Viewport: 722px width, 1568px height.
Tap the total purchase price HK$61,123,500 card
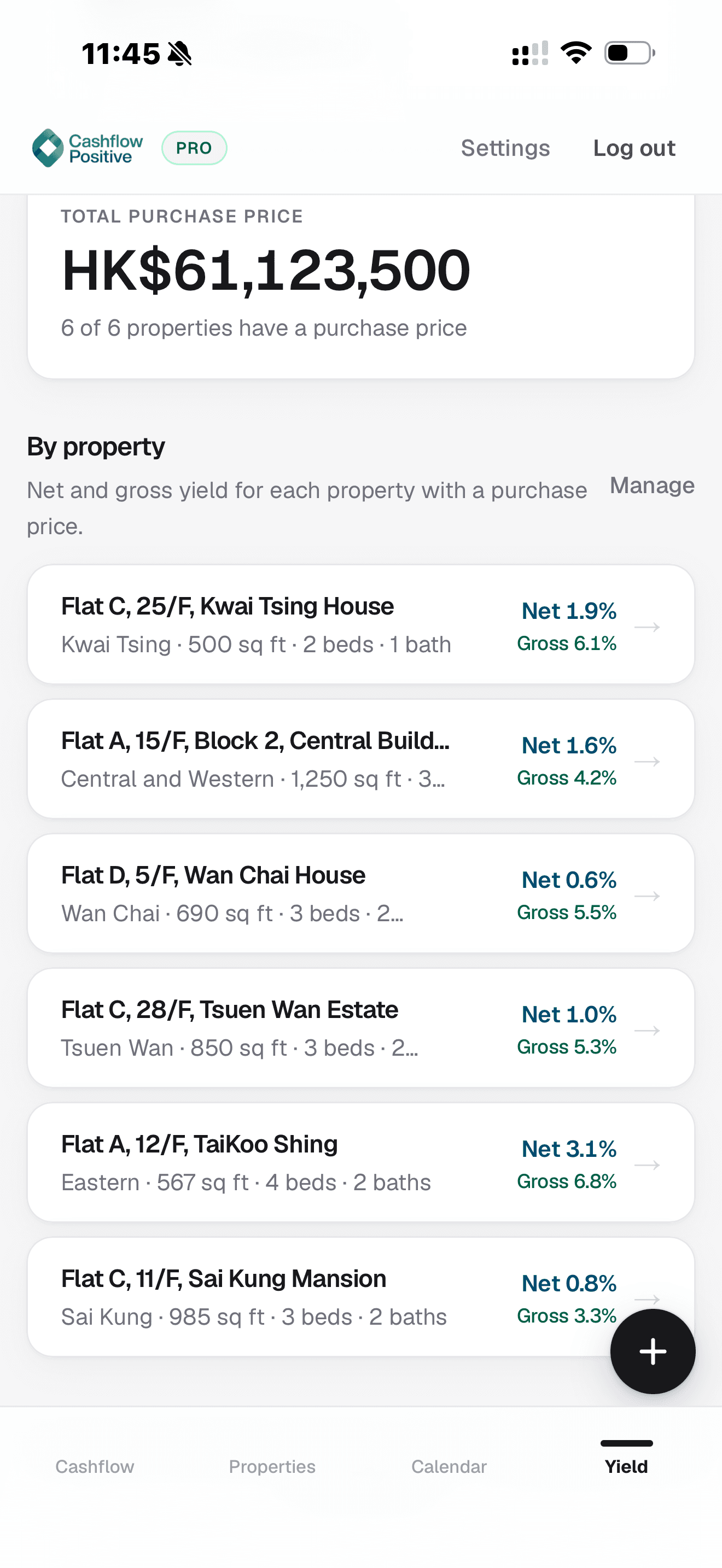click(361, 286)
